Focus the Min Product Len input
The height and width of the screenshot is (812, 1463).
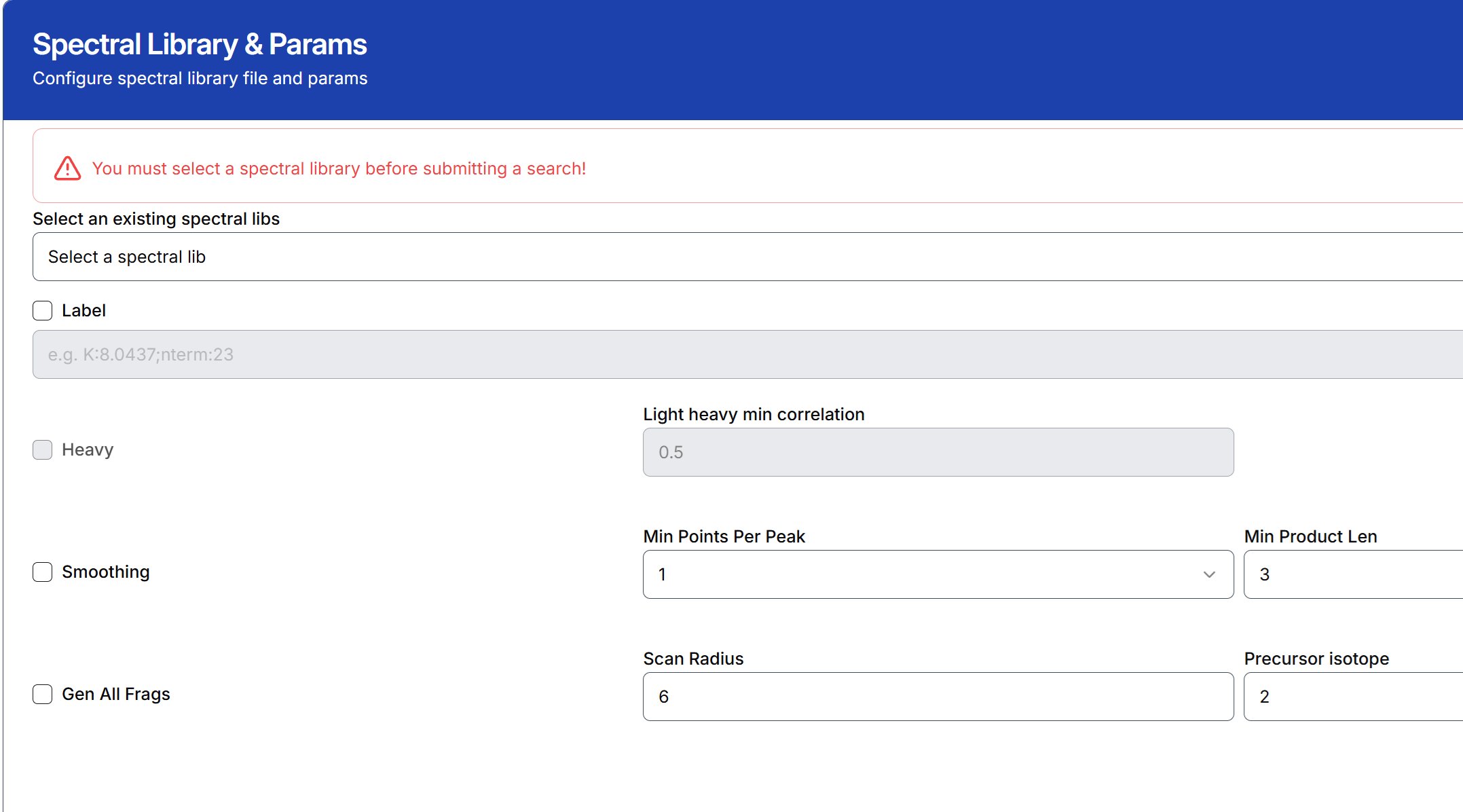click(x=1353, y=574)
